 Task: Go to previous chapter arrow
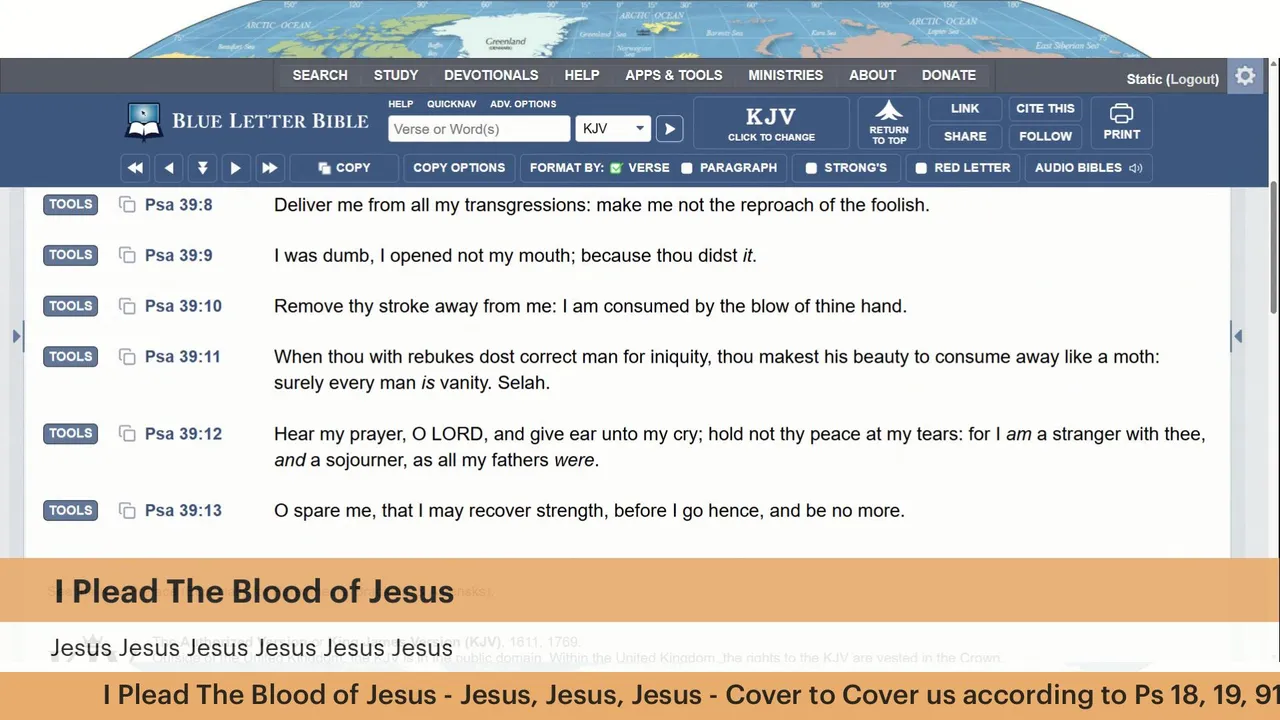pyautogui.click(x=169, y=168)
